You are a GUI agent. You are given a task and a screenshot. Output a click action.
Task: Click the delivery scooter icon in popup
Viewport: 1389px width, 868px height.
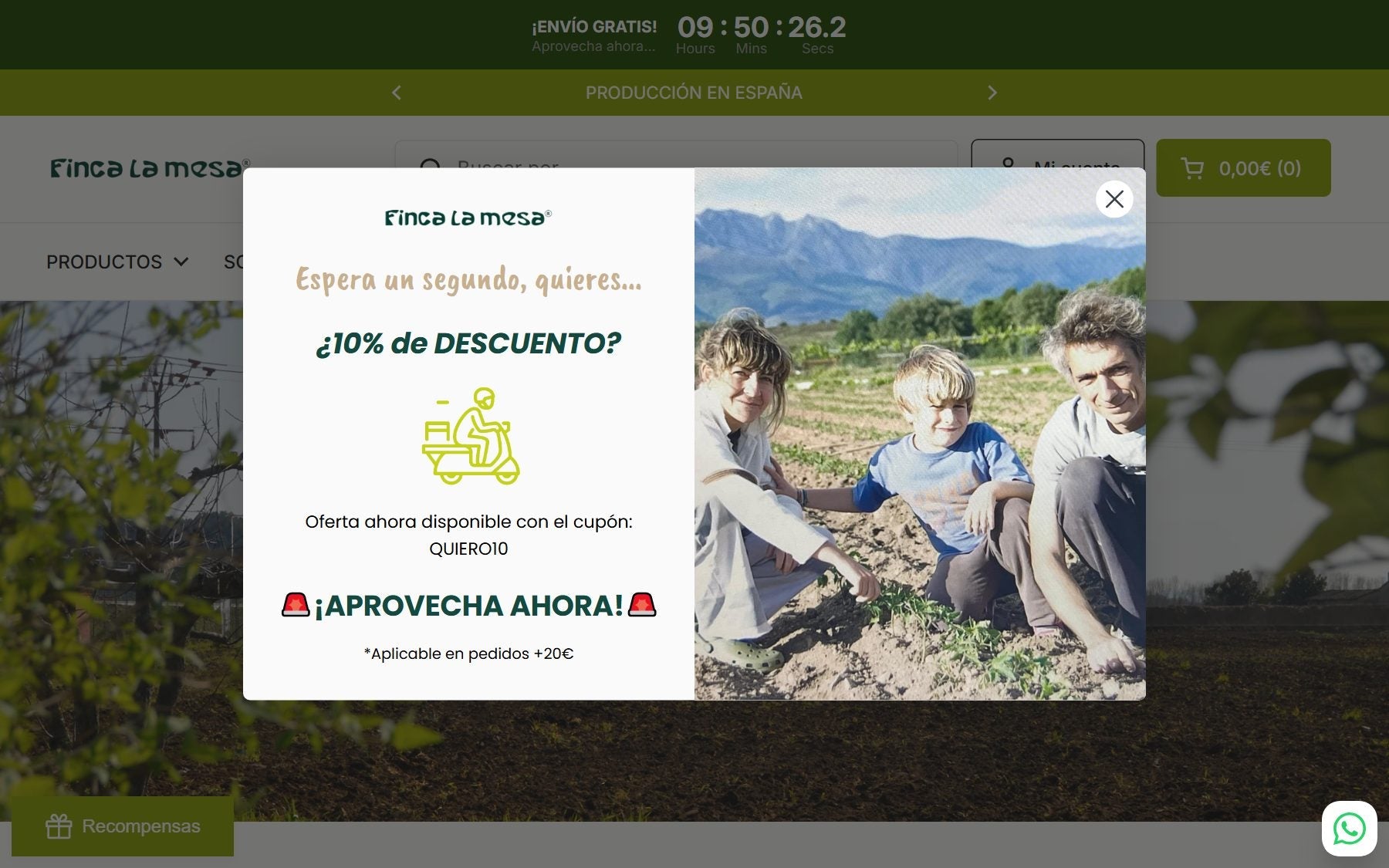[470, 436]
